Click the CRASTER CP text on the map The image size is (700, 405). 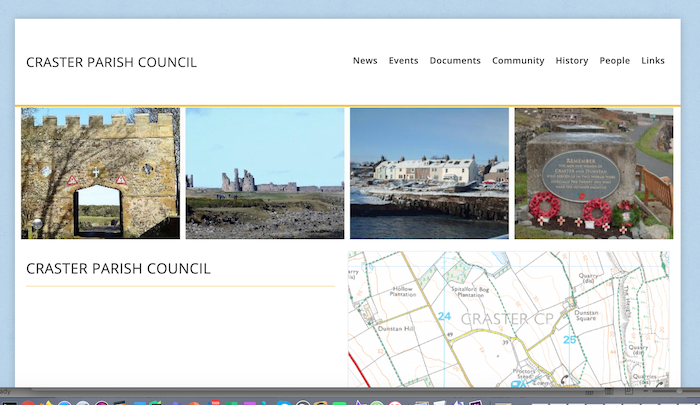coord(505,319)
